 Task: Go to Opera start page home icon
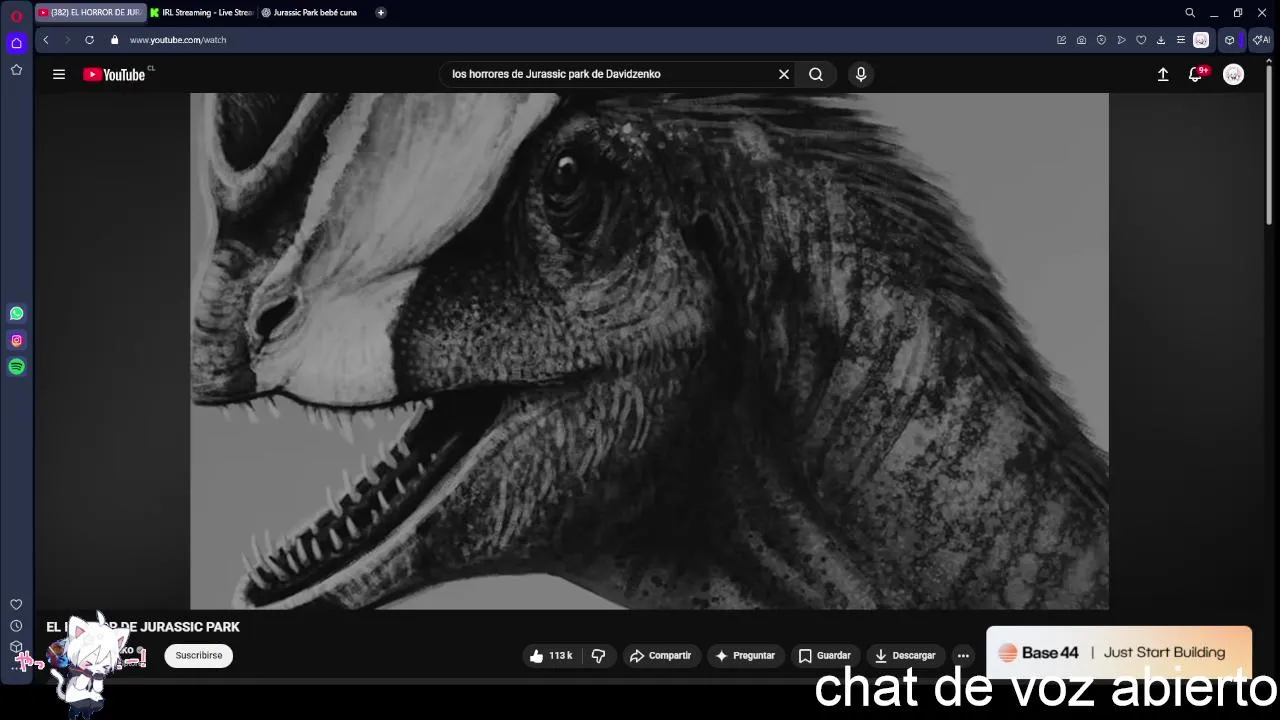[x=16, y=43]
